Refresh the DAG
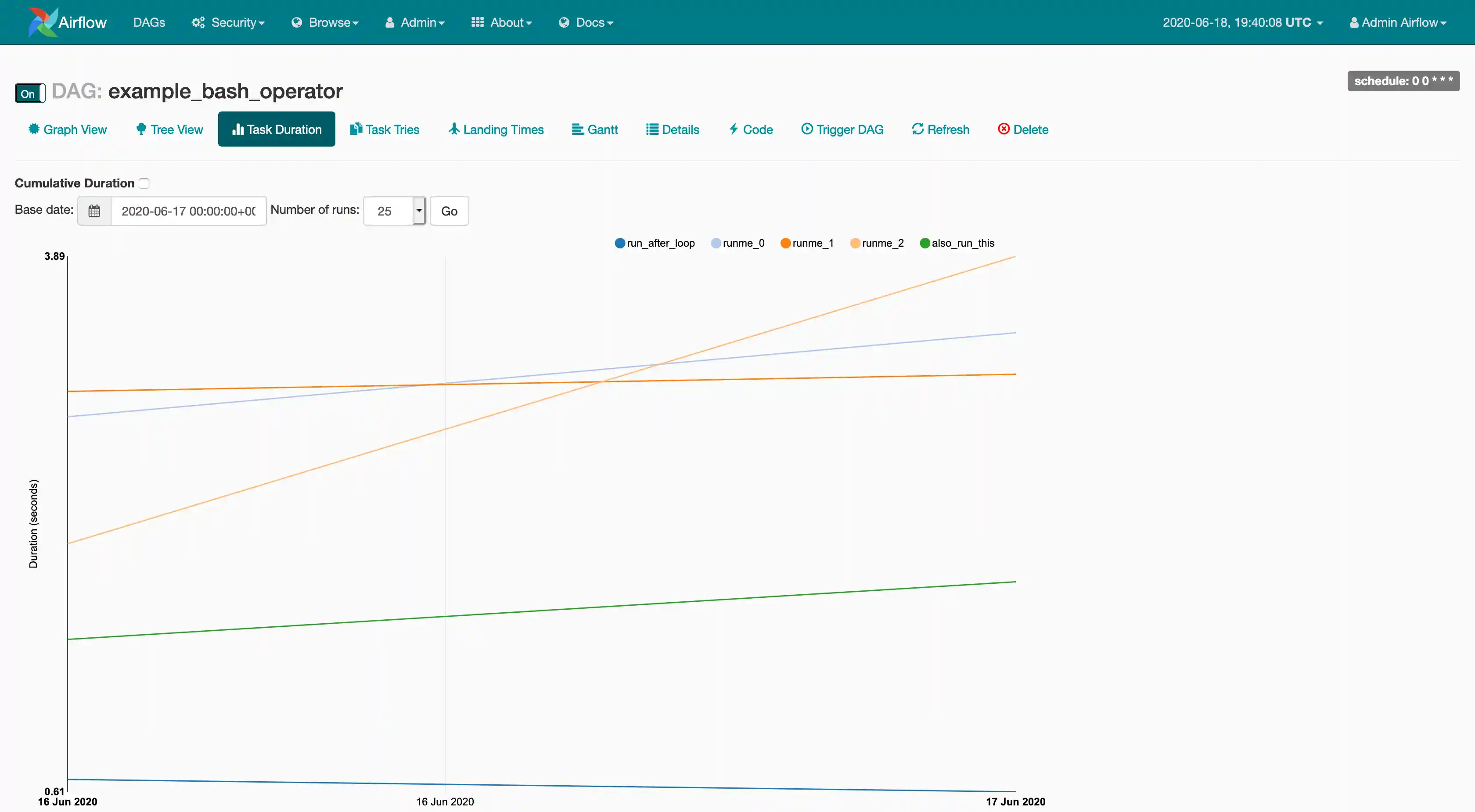The image size is (1475, 812). (x=941, y=129)
